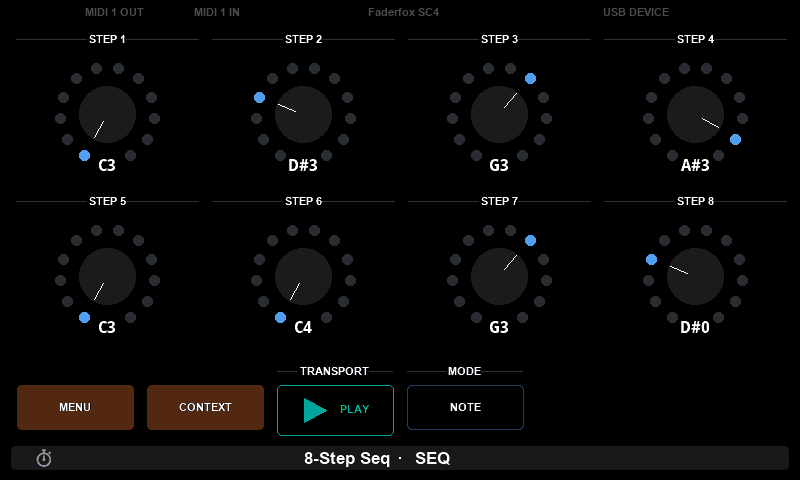Click the C4 note value under STEP 6

click(x=303, y=327)
